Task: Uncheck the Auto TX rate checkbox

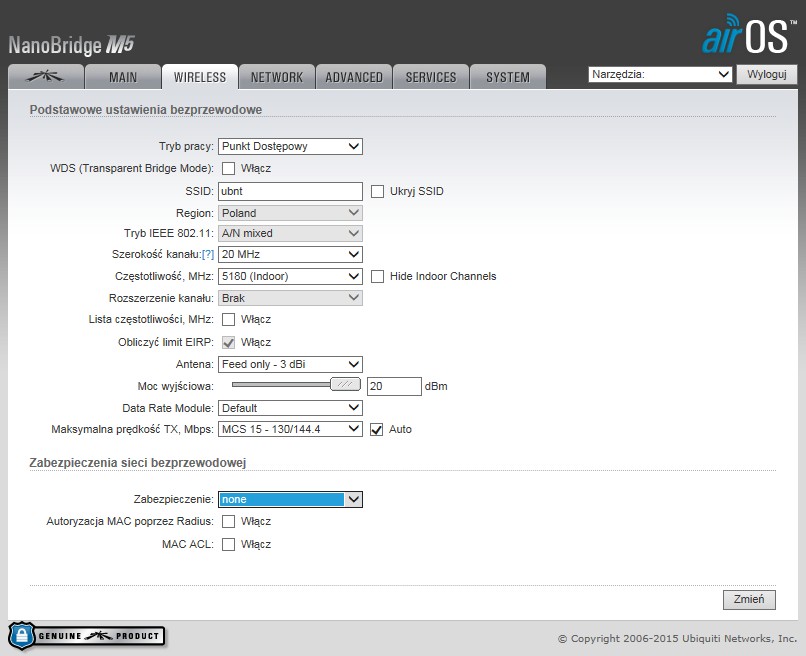Action: click(376, 429)
